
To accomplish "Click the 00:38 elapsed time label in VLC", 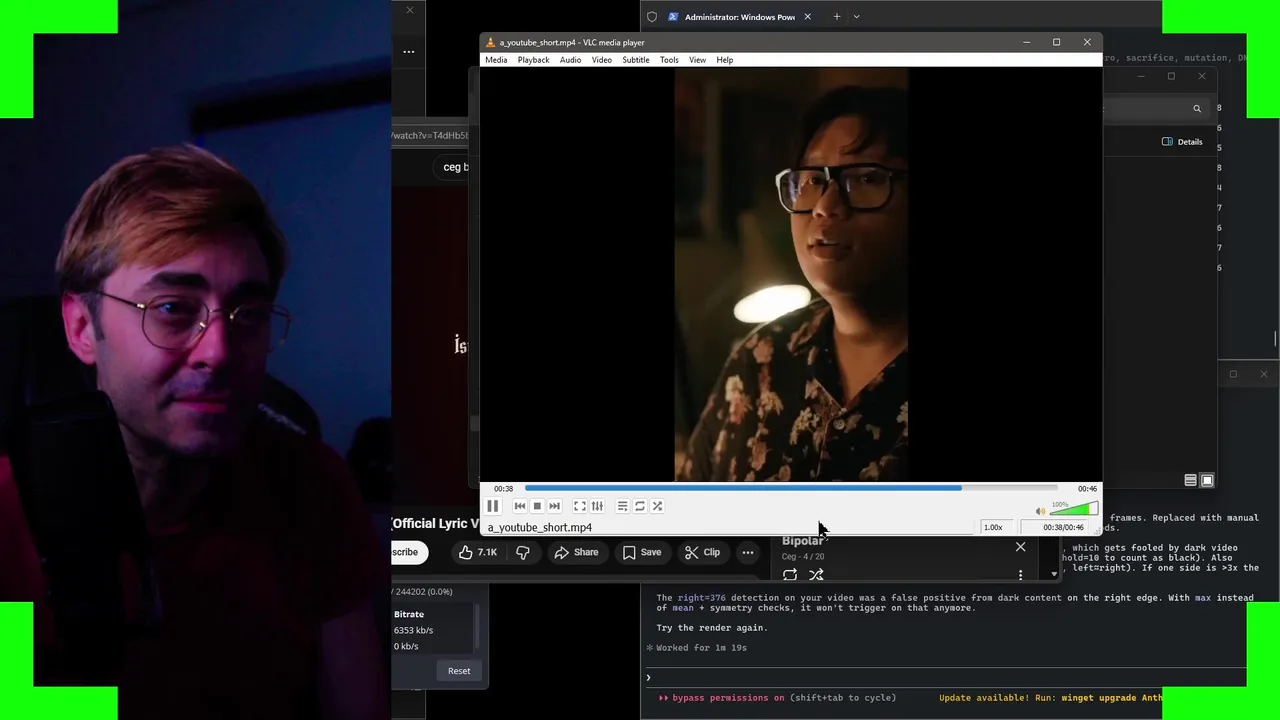I will 503,488.
